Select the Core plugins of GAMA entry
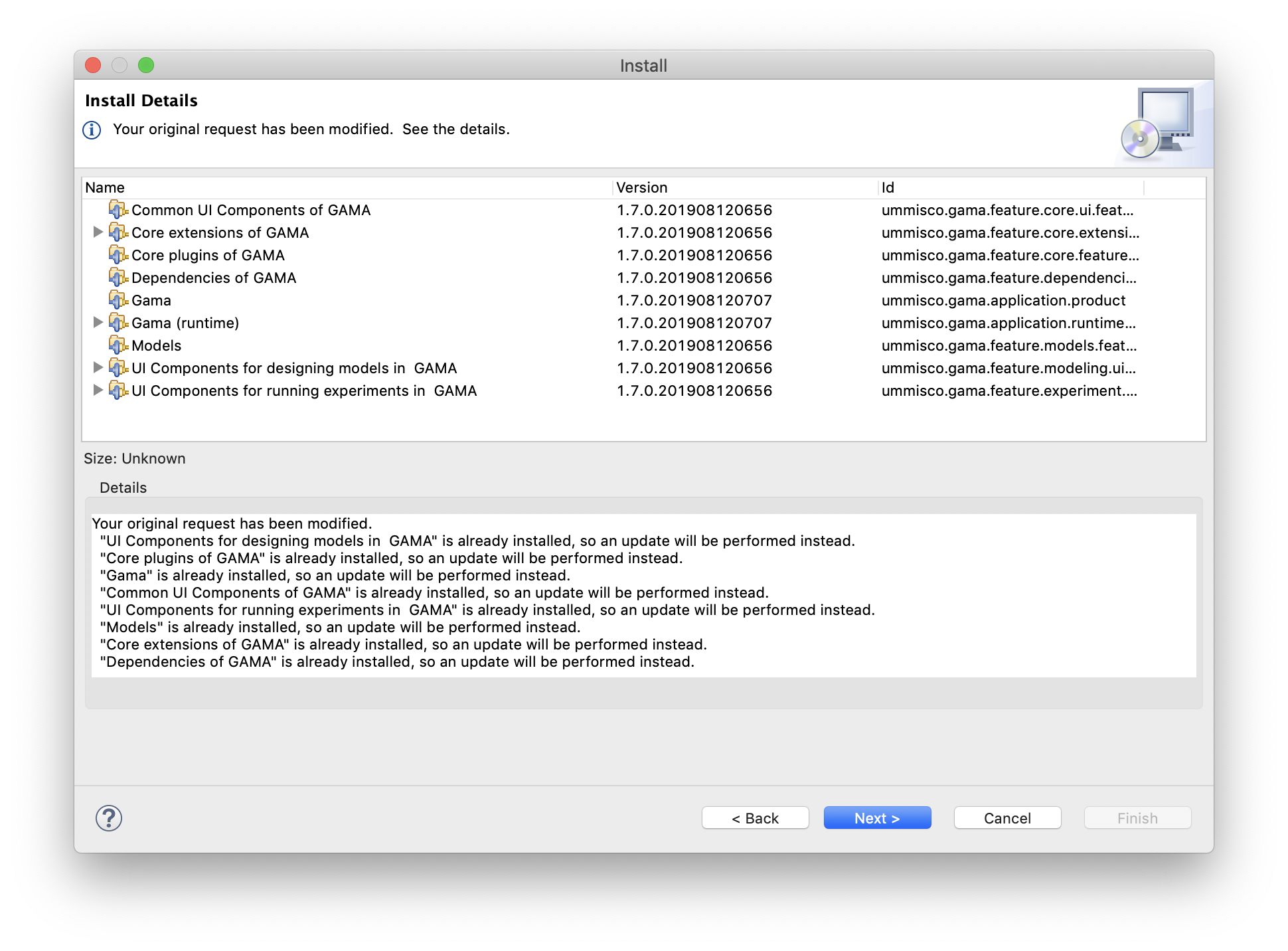 (208, 255)
